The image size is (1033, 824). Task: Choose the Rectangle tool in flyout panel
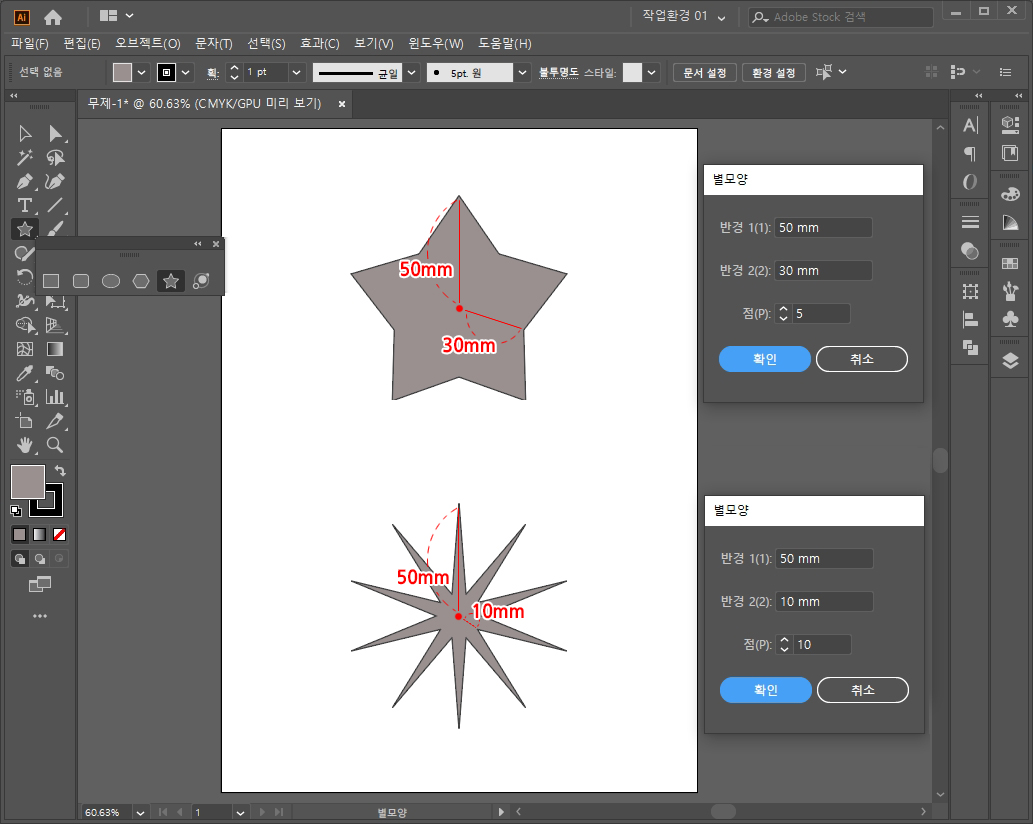point(51,281)
